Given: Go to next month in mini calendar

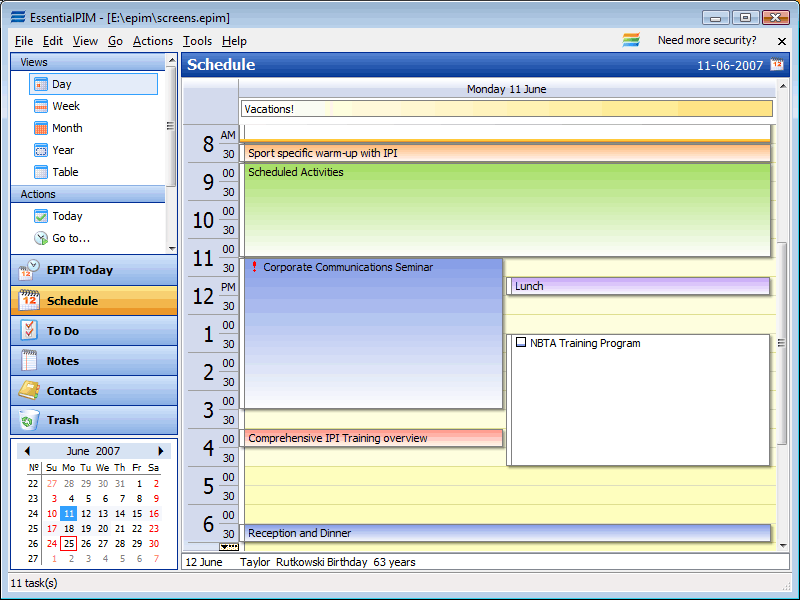Looking at the screenshot, I should point(161,451).
